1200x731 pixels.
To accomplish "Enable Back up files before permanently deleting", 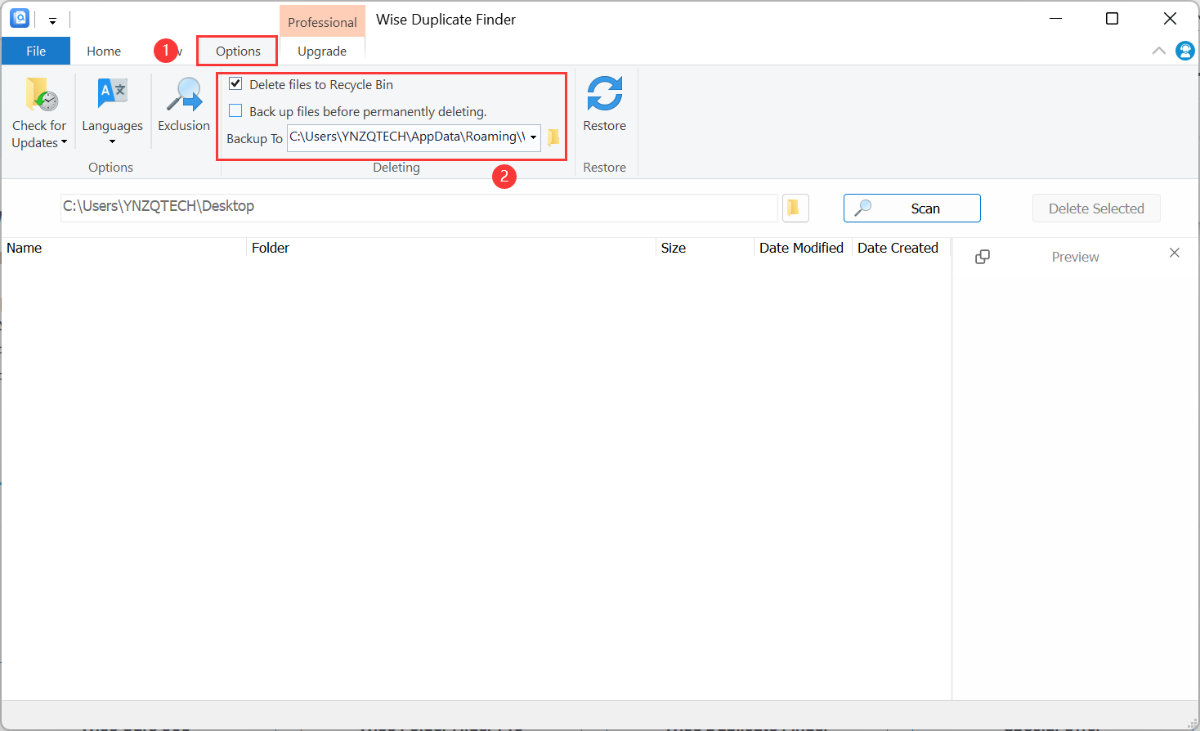I will (236, 111).
